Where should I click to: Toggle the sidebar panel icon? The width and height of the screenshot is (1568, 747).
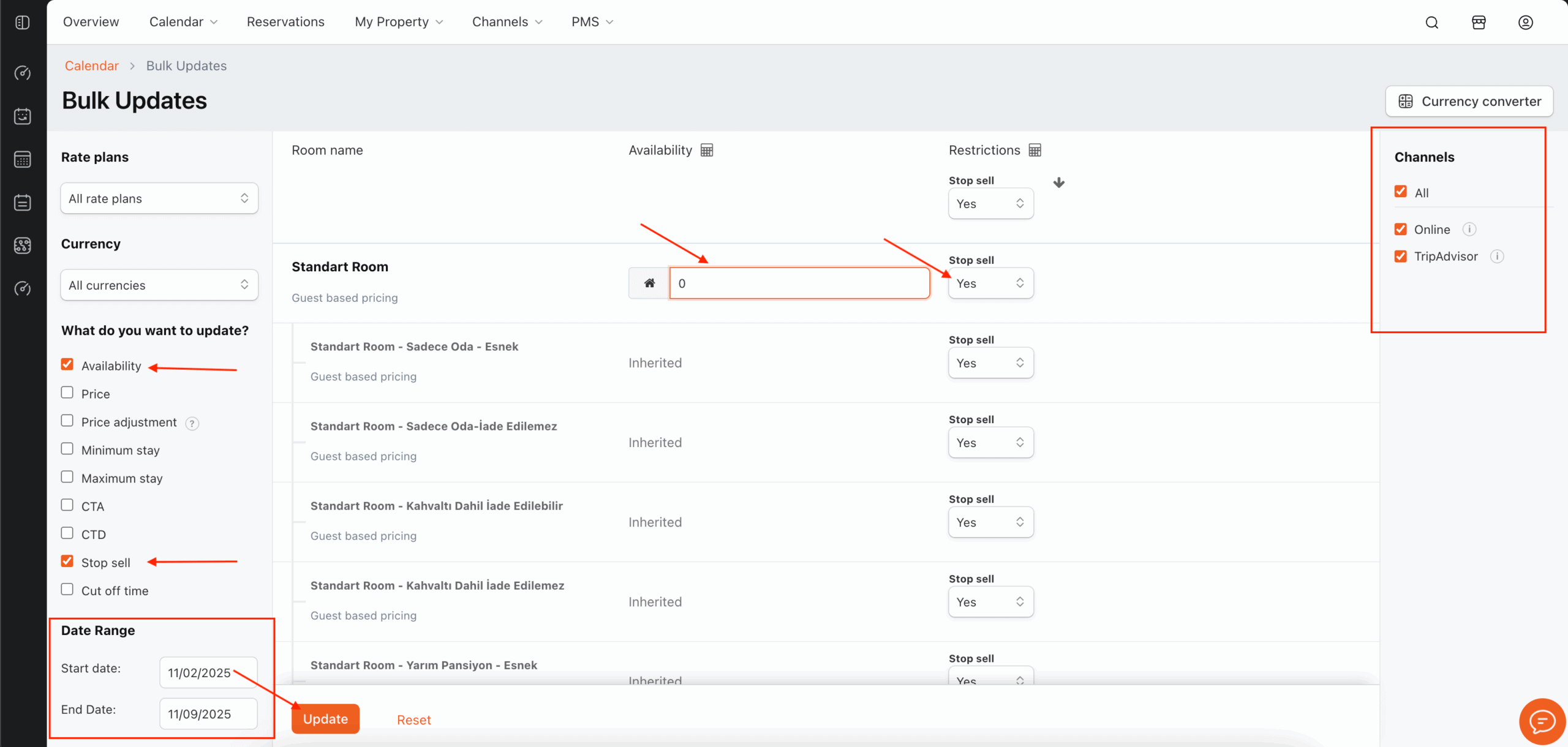coord(23,23)
